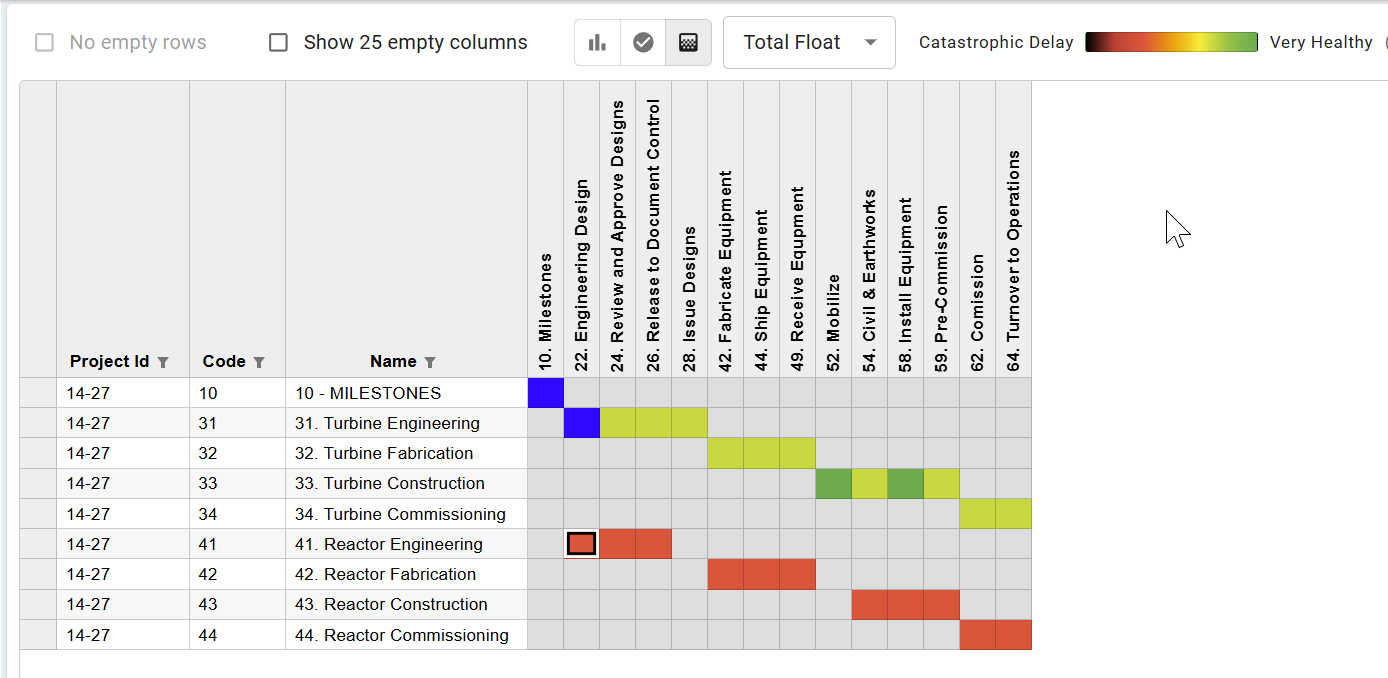Click the blue Milestones cell in row 10

(545, 393)
